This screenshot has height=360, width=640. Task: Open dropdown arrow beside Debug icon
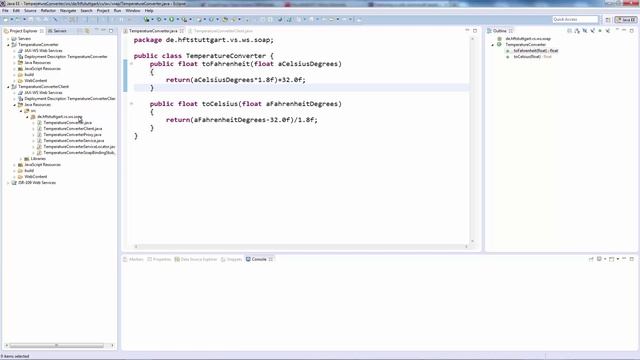[x=165, y=20]
